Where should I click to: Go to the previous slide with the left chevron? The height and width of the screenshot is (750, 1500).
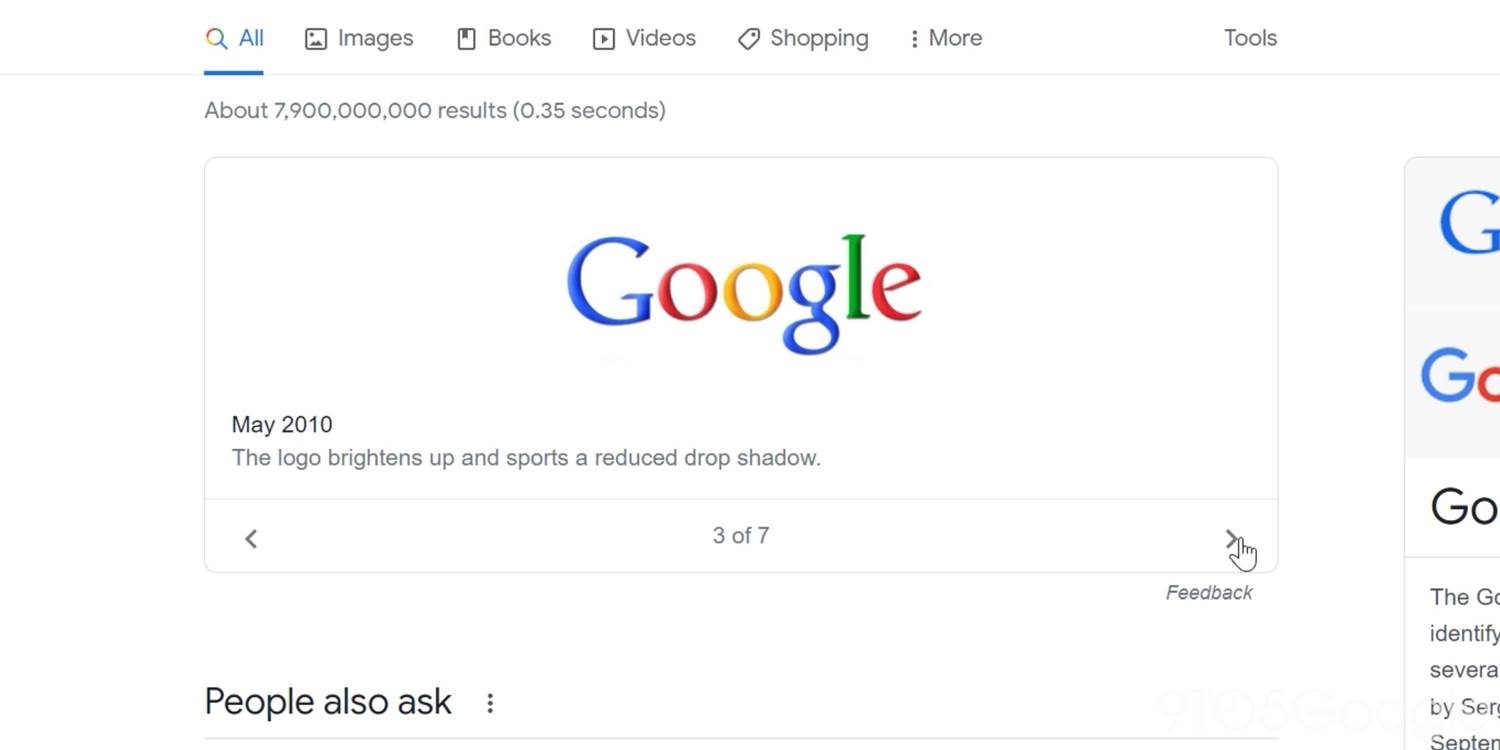click(250, 538)
